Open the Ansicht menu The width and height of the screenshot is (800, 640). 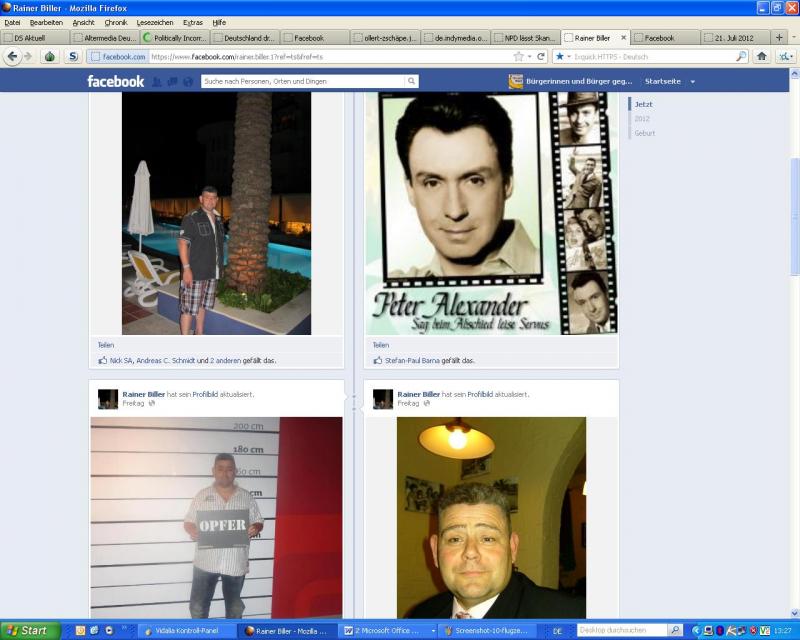[x=83, y=22]
